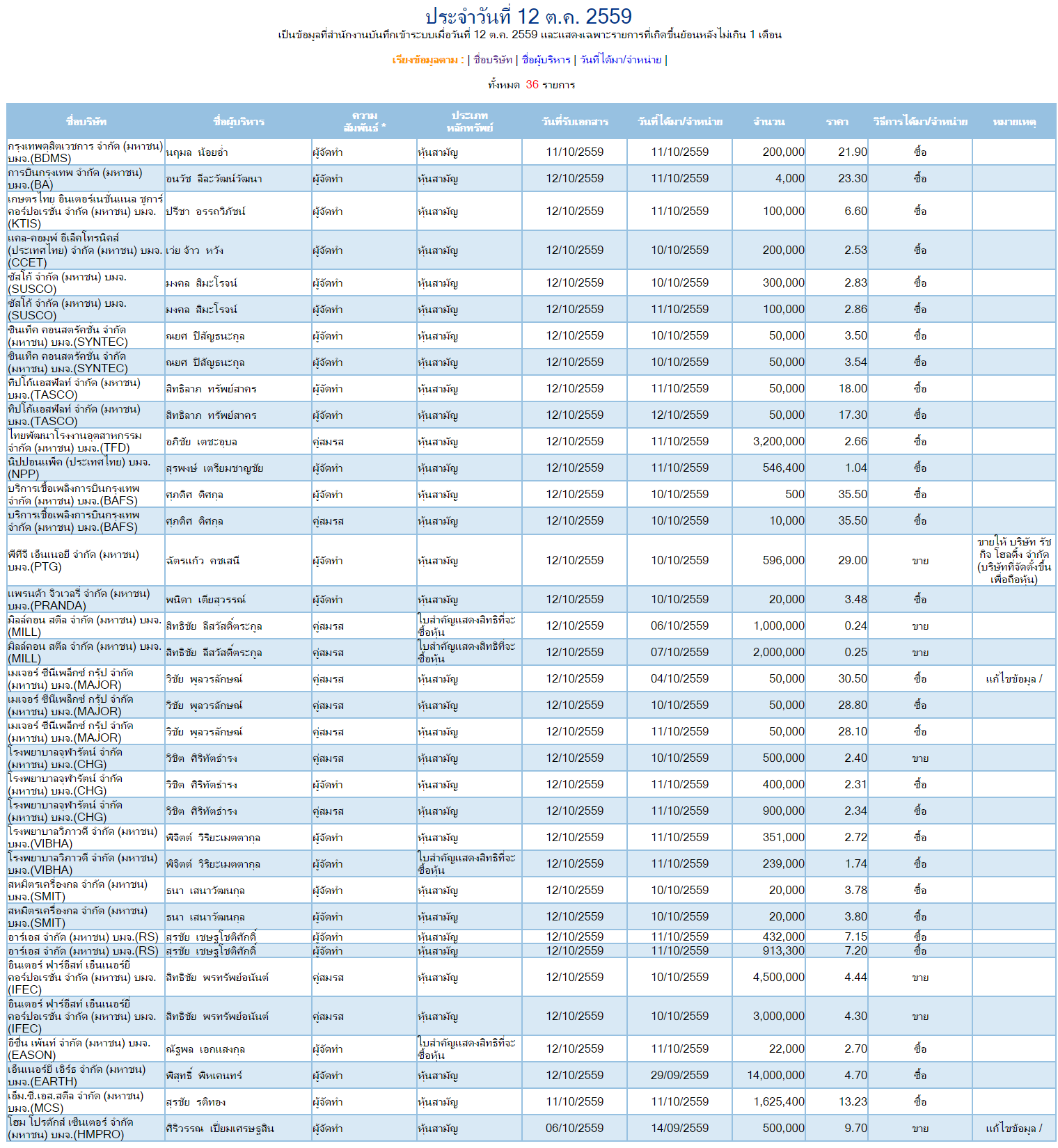Click executive name สุรชัย รติทอง
This screenshot has width=1058, height=1148.
[x=196, y=1102]
